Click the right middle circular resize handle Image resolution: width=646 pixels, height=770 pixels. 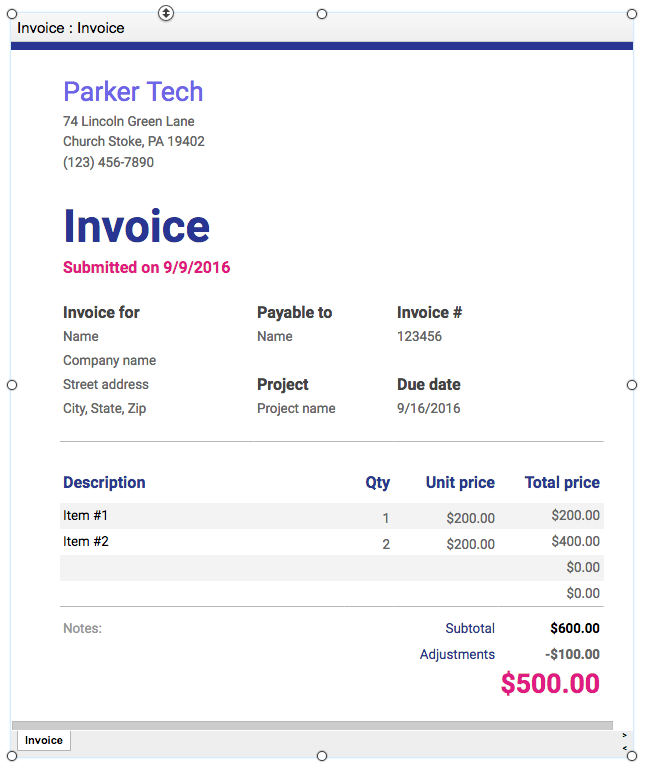tap(632, 385)
